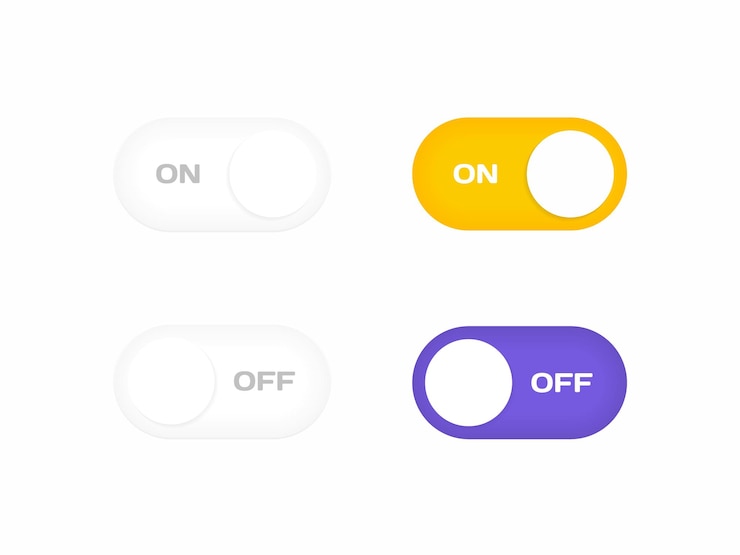
Task: Toggle the gray ON switch
Action: coord(222,174)
